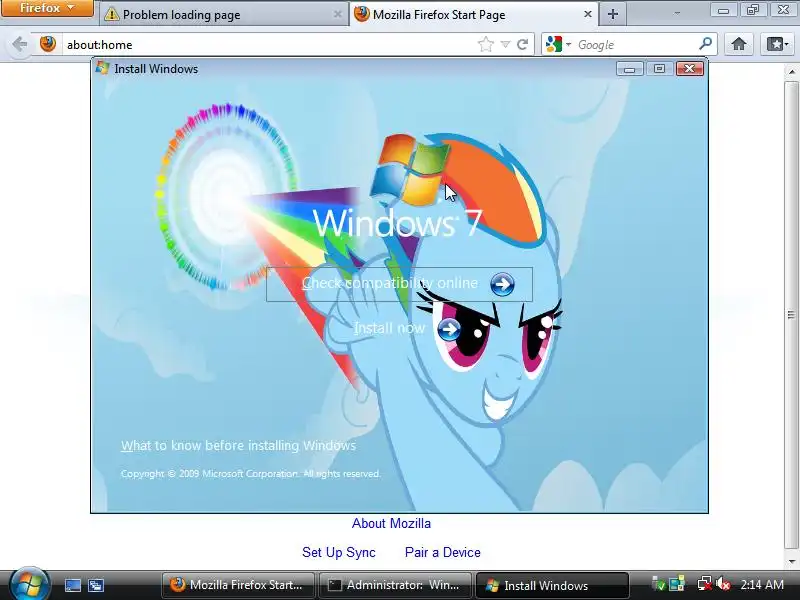Go to the Firefox home page button
Image resolution: width=800 pixels, height=600 pixels.
(x=738, y=44)
